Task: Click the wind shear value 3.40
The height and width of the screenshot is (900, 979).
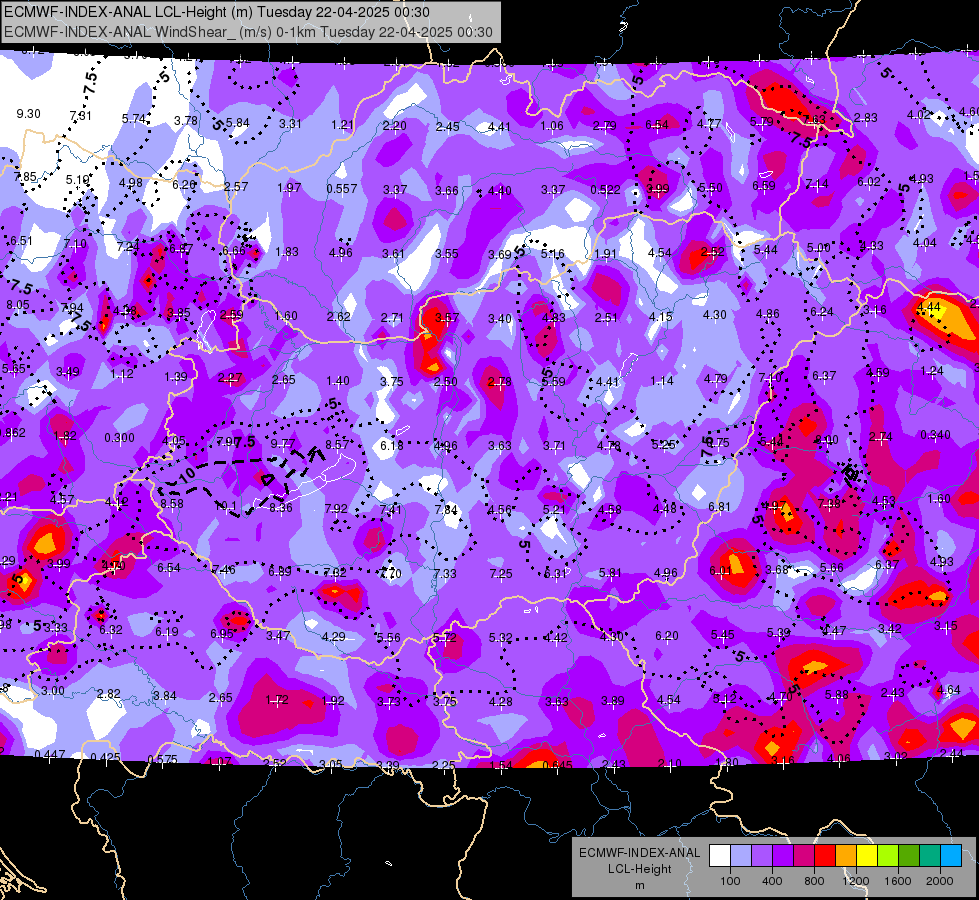Action: 500,319
